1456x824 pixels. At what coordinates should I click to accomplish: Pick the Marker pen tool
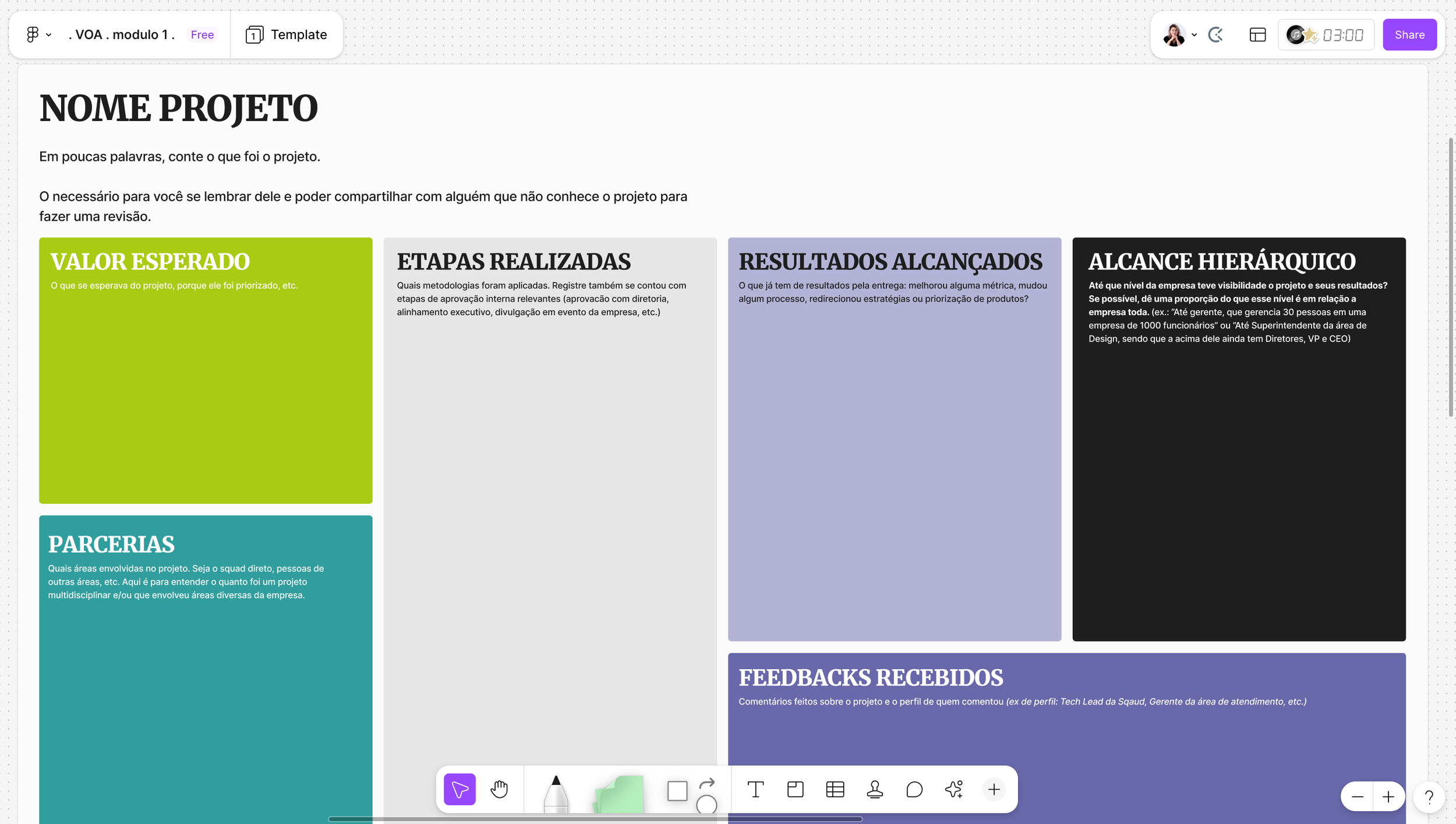556,793
